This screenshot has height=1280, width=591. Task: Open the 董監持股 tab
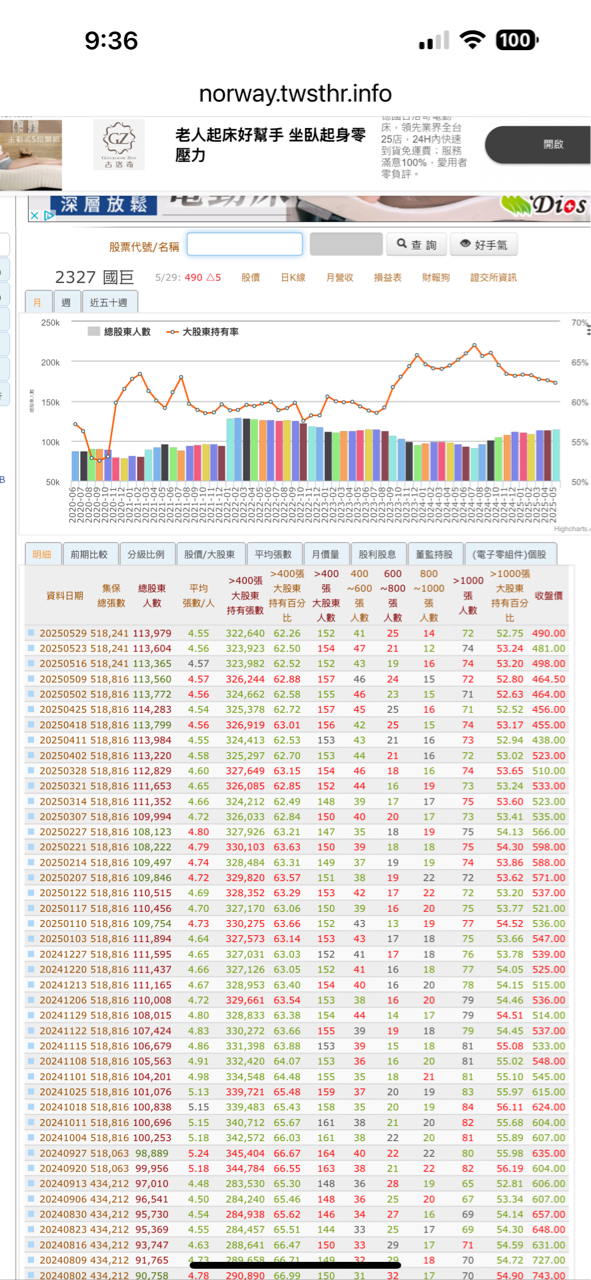click(x=436, y=554)
